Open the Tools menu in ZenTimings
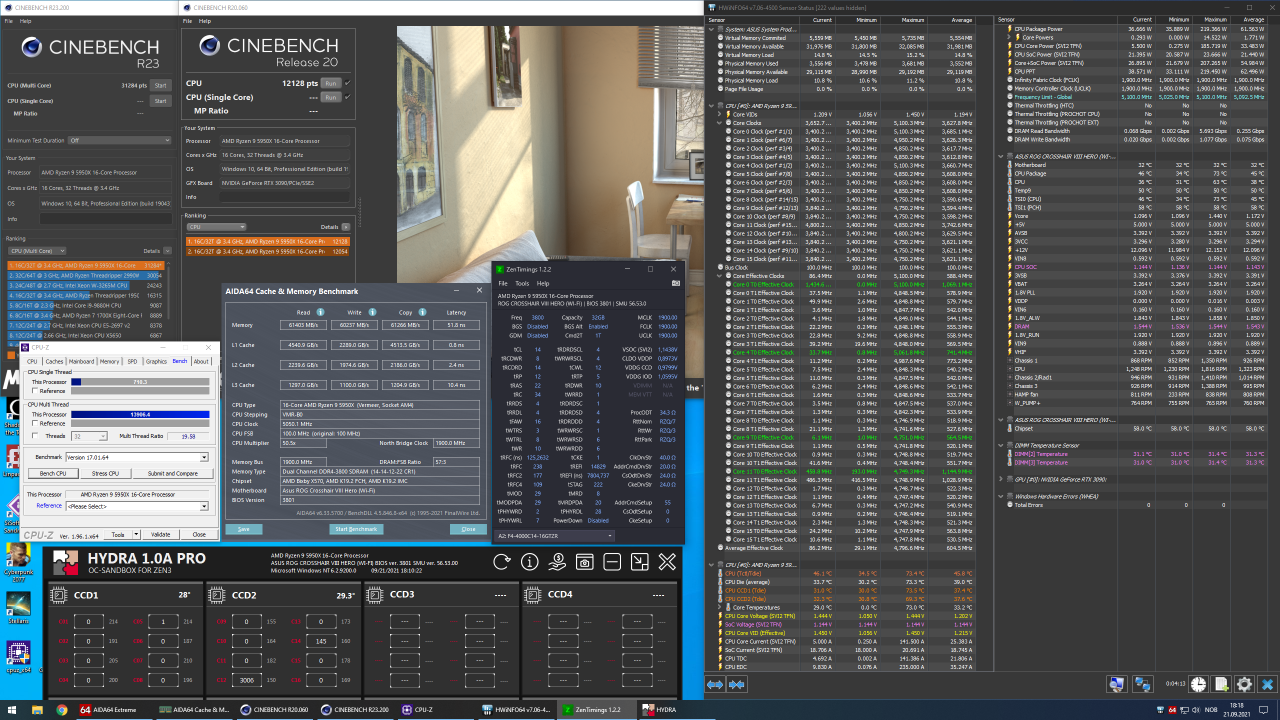Image resolution: width=1280 pixels, height=720 pixels. coord(522,283)
